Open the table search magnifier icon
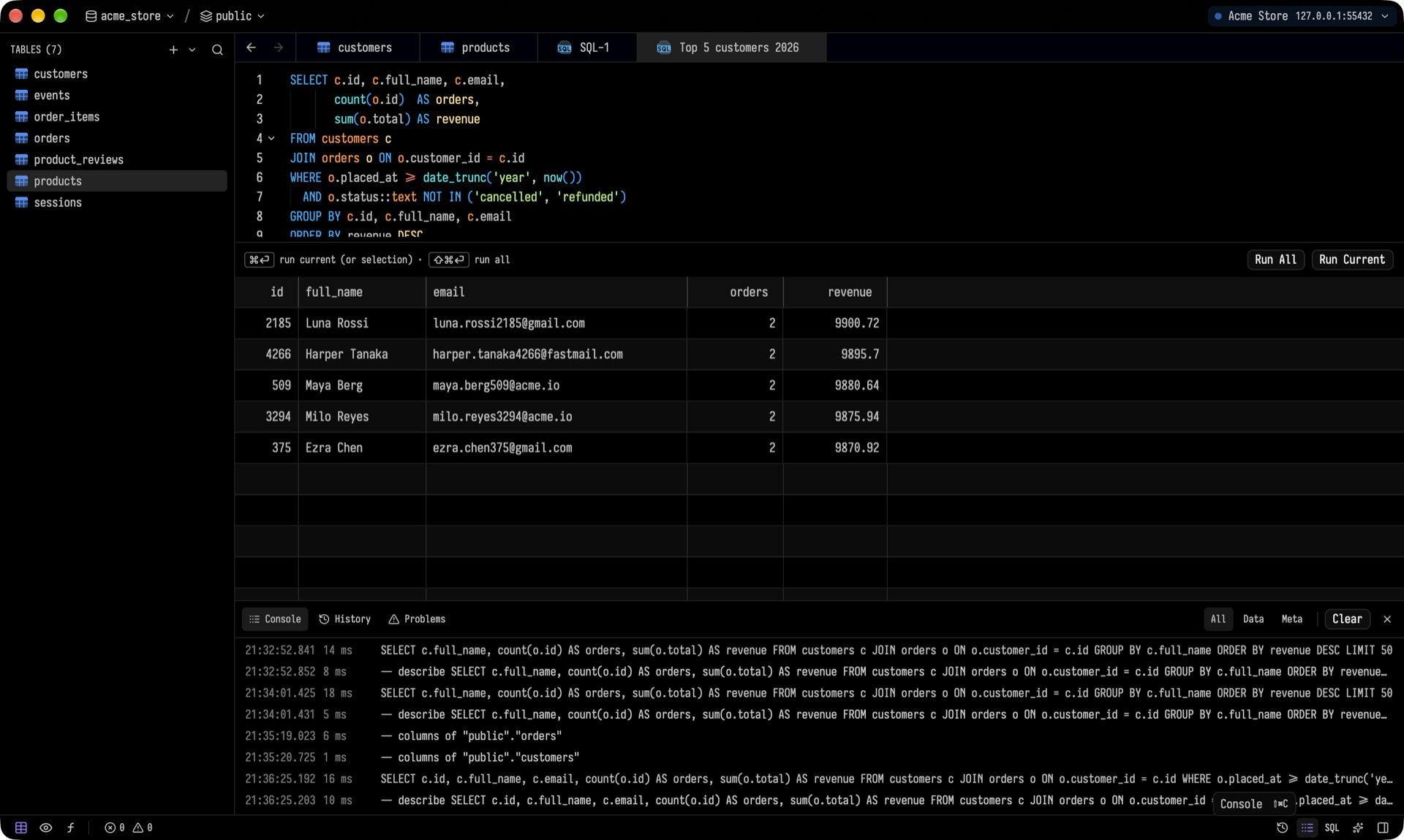 point(217,50)
